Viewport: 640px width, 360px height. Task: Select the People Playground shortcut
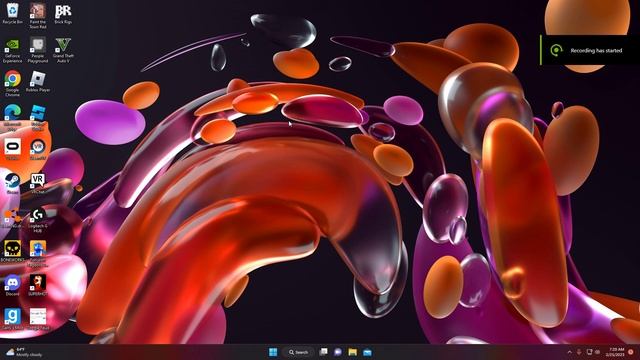coord(38,50)
